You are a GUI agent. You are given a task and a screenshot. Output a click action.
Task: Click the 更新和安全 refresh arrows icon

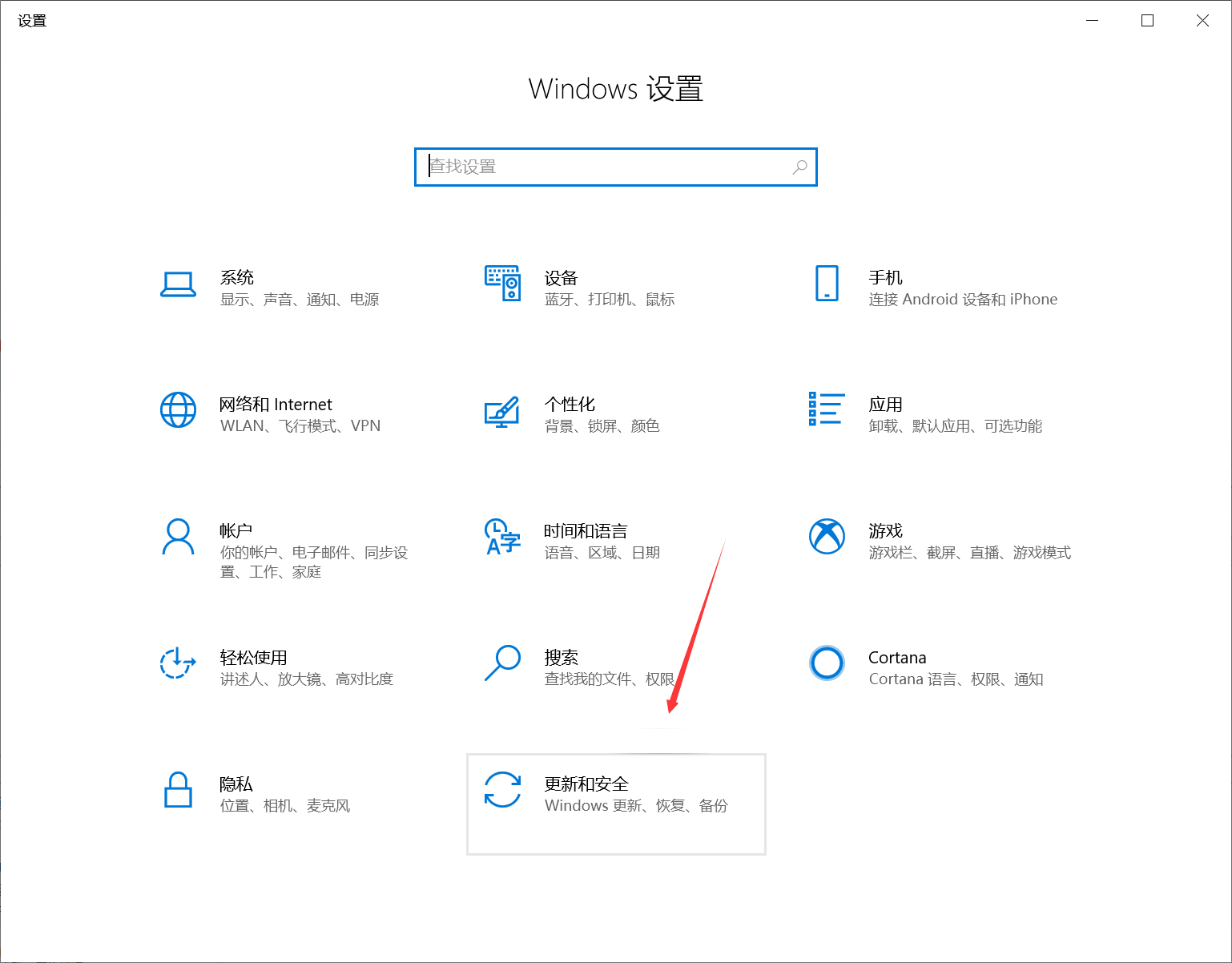pos(502,790)
